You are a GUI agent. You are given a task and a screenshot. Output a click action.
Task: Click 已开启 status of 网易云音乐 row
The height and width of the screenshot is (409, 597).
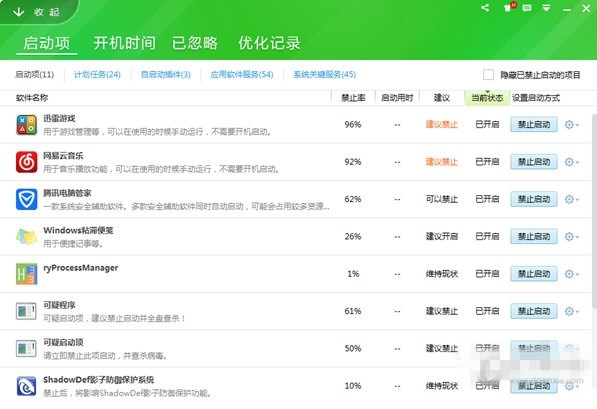click(x=487, y=162)
